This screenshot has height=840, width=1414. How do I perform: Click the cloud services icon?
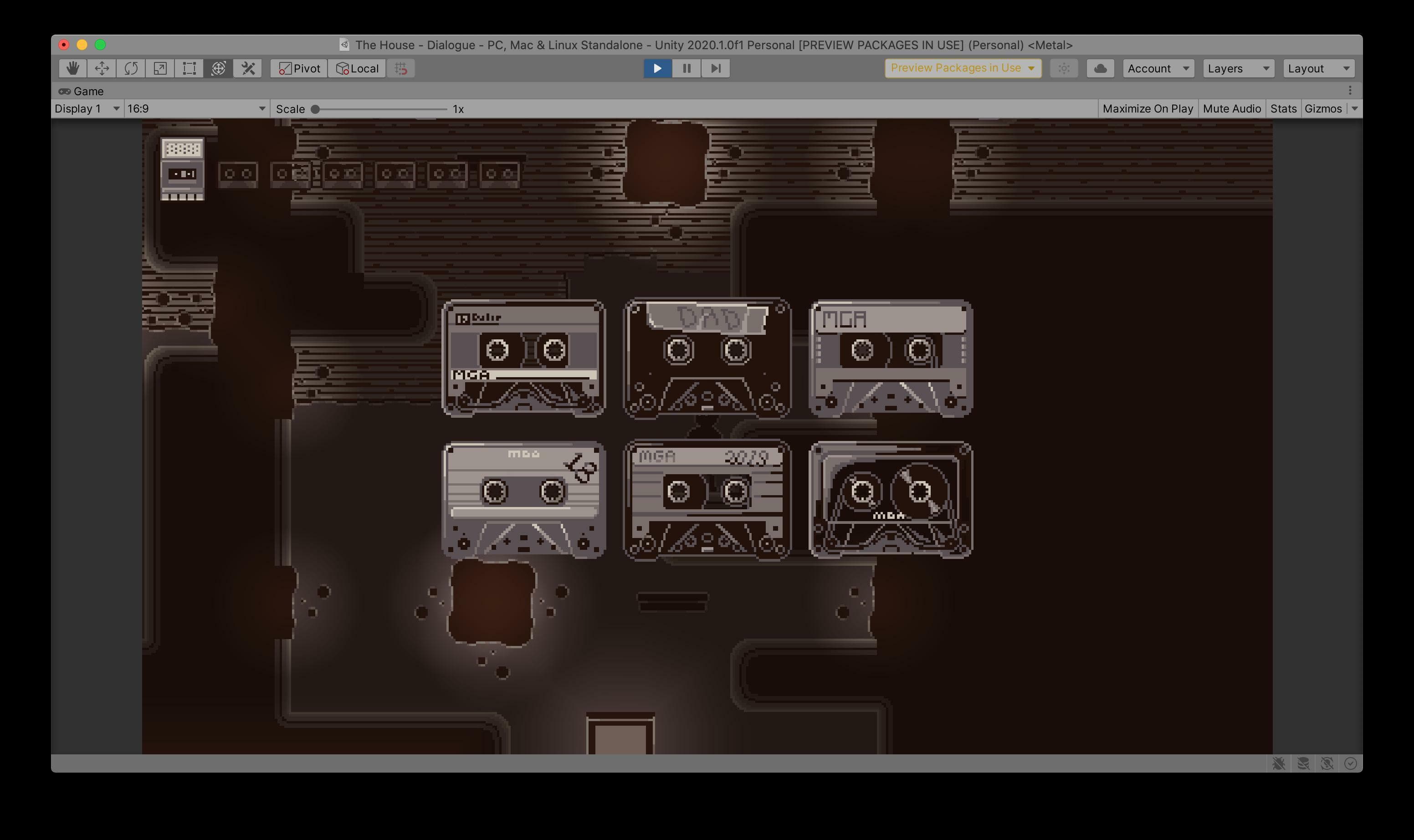coord(1101,68)
